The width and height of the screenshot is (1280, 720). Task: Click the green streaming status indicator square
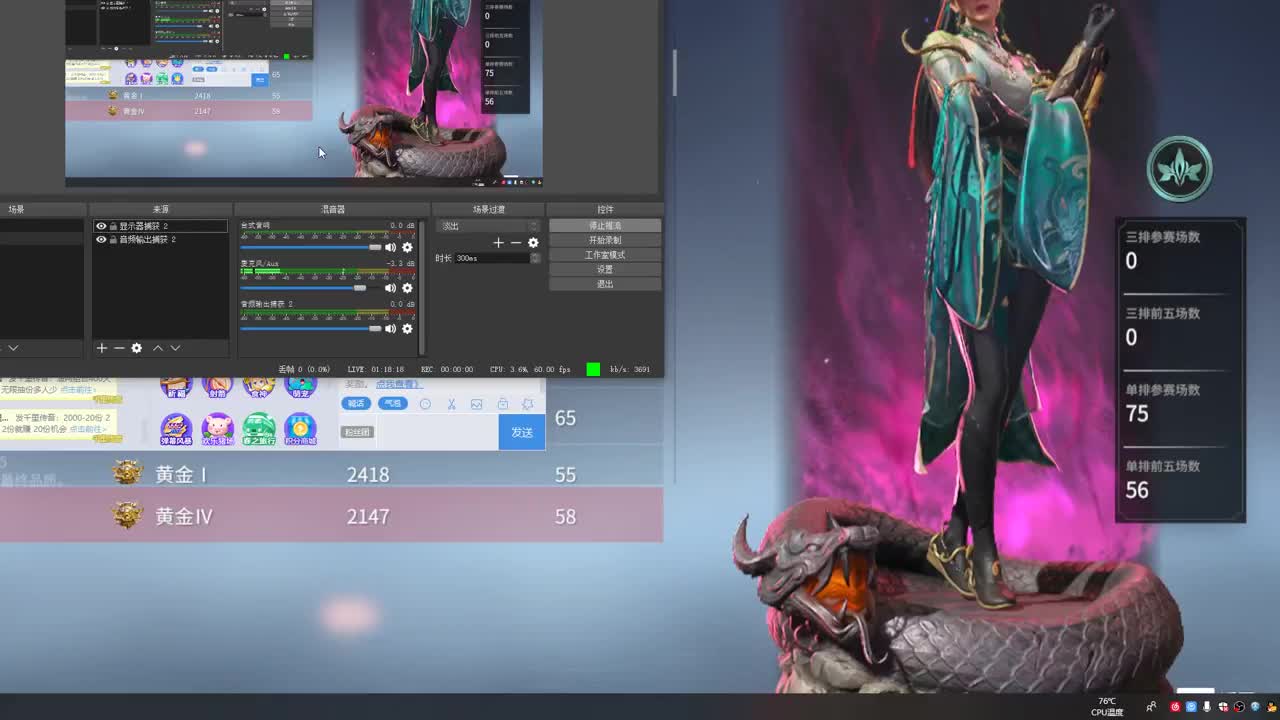pos(593,369)
